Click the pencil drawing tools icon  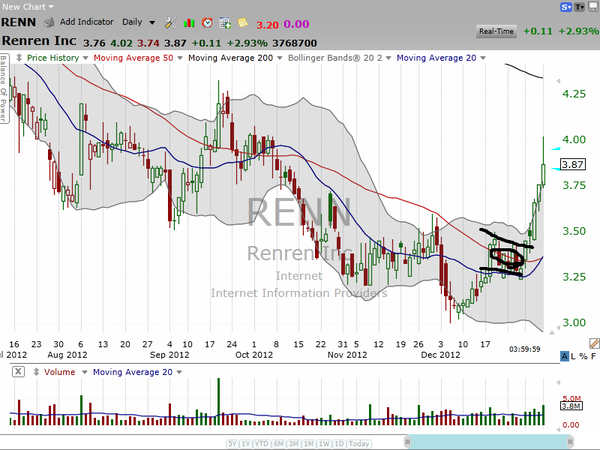point(594,344)
